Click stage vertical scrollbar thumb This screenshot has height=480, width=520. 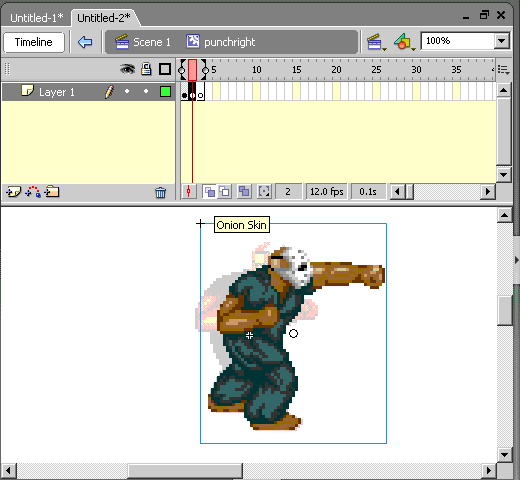(x=504, y=310)
